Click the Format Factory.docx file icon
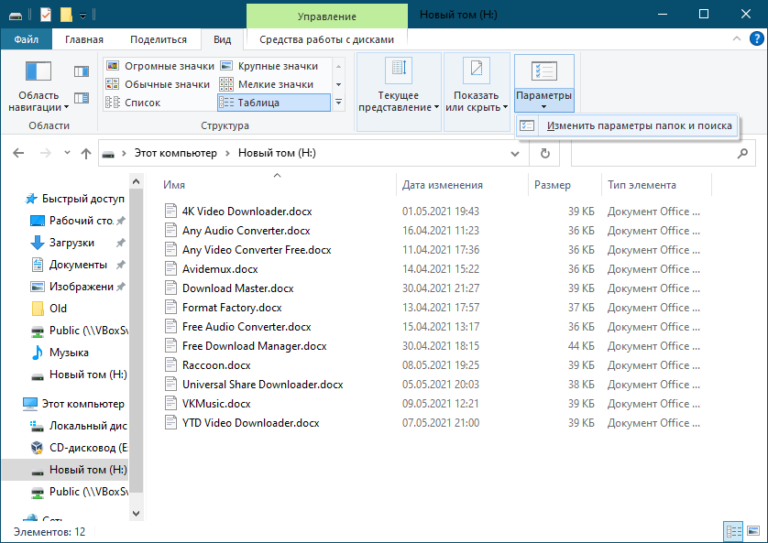 coord(170,307)
